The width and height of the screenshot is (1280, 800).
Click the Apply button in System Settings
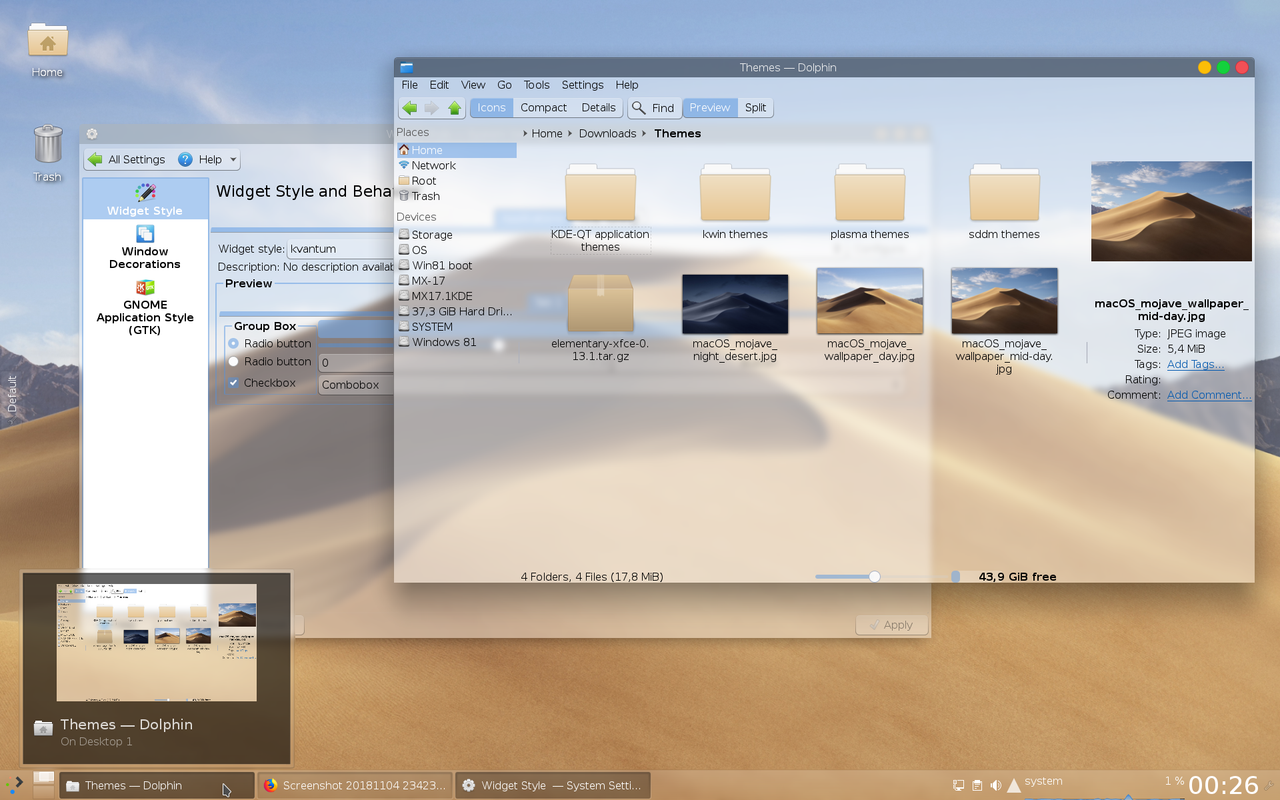[891, 625]
